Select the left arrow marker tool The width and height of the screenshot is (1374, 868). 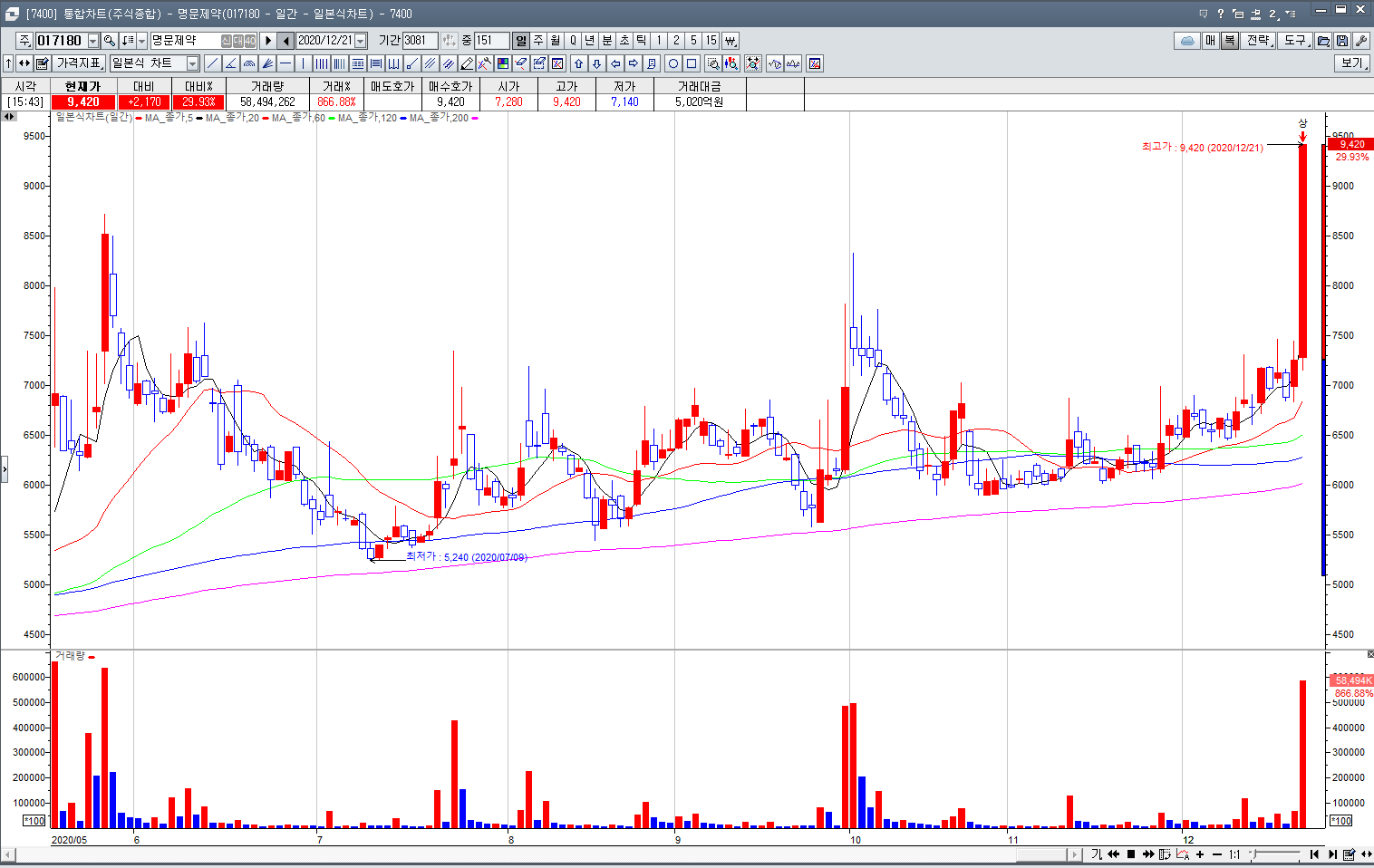pos(615,63)
